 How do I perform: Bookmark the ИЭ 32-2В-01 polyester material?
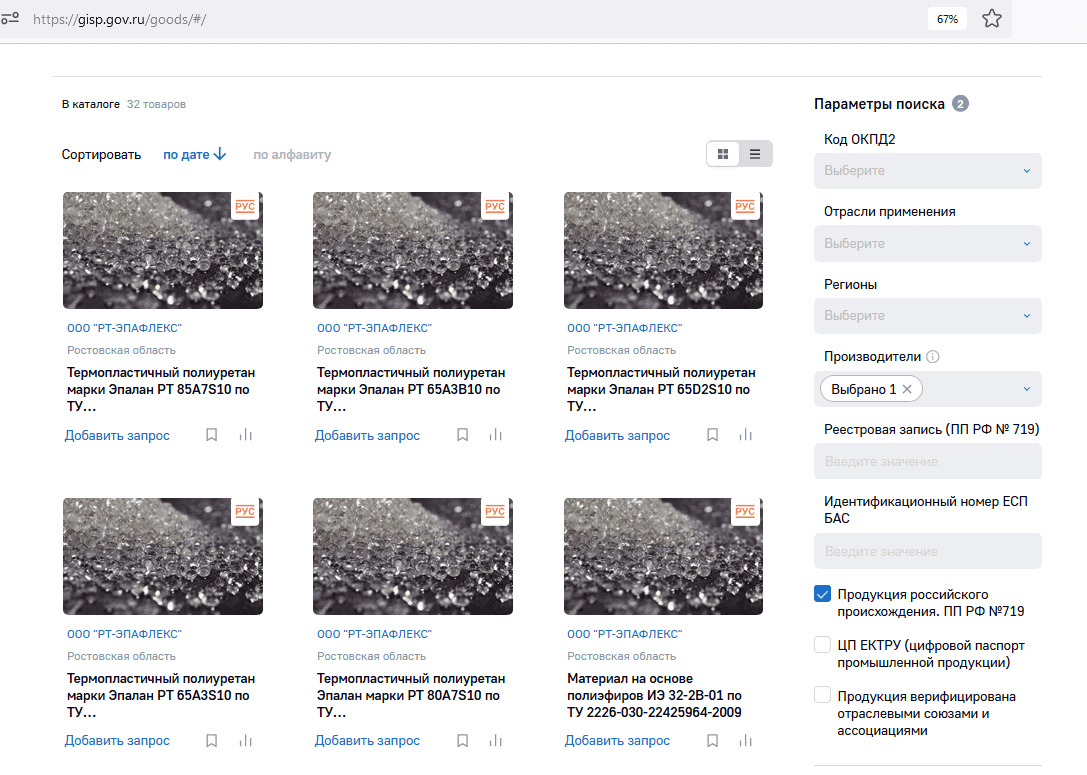click(x=712, y=741)
